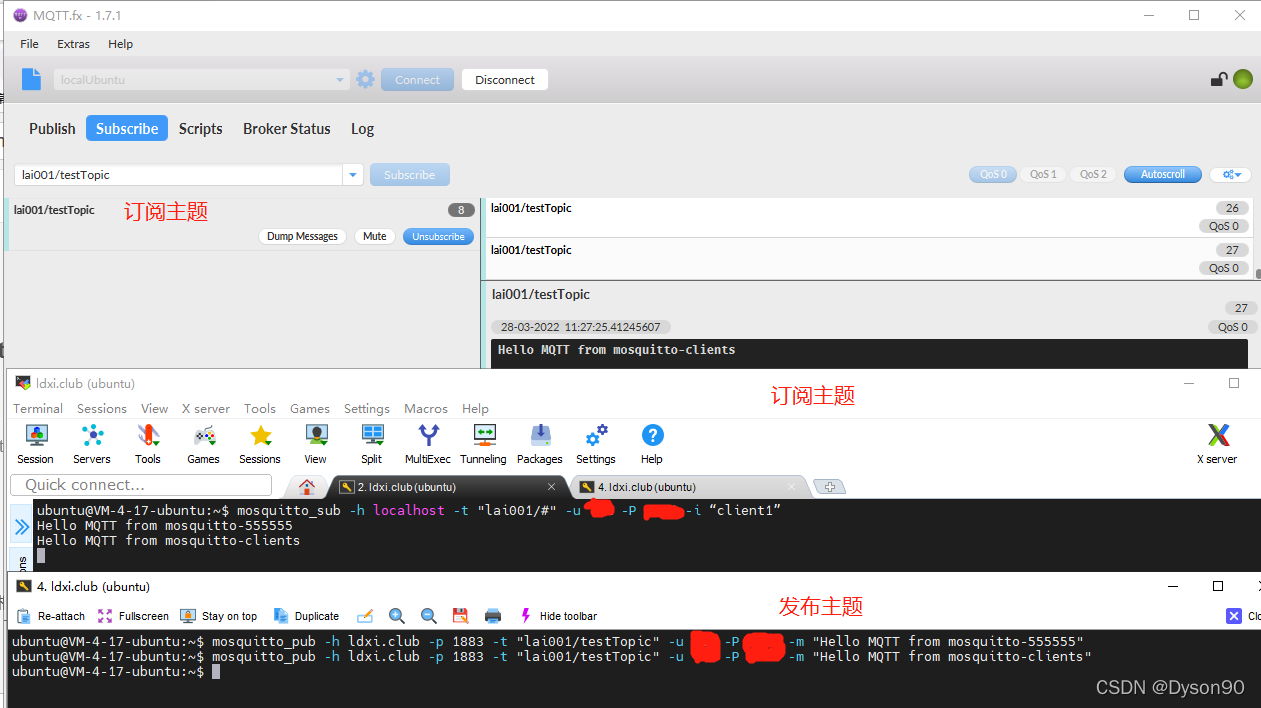Unsubscribe from lai001/testTopic

tap(438, 236)
